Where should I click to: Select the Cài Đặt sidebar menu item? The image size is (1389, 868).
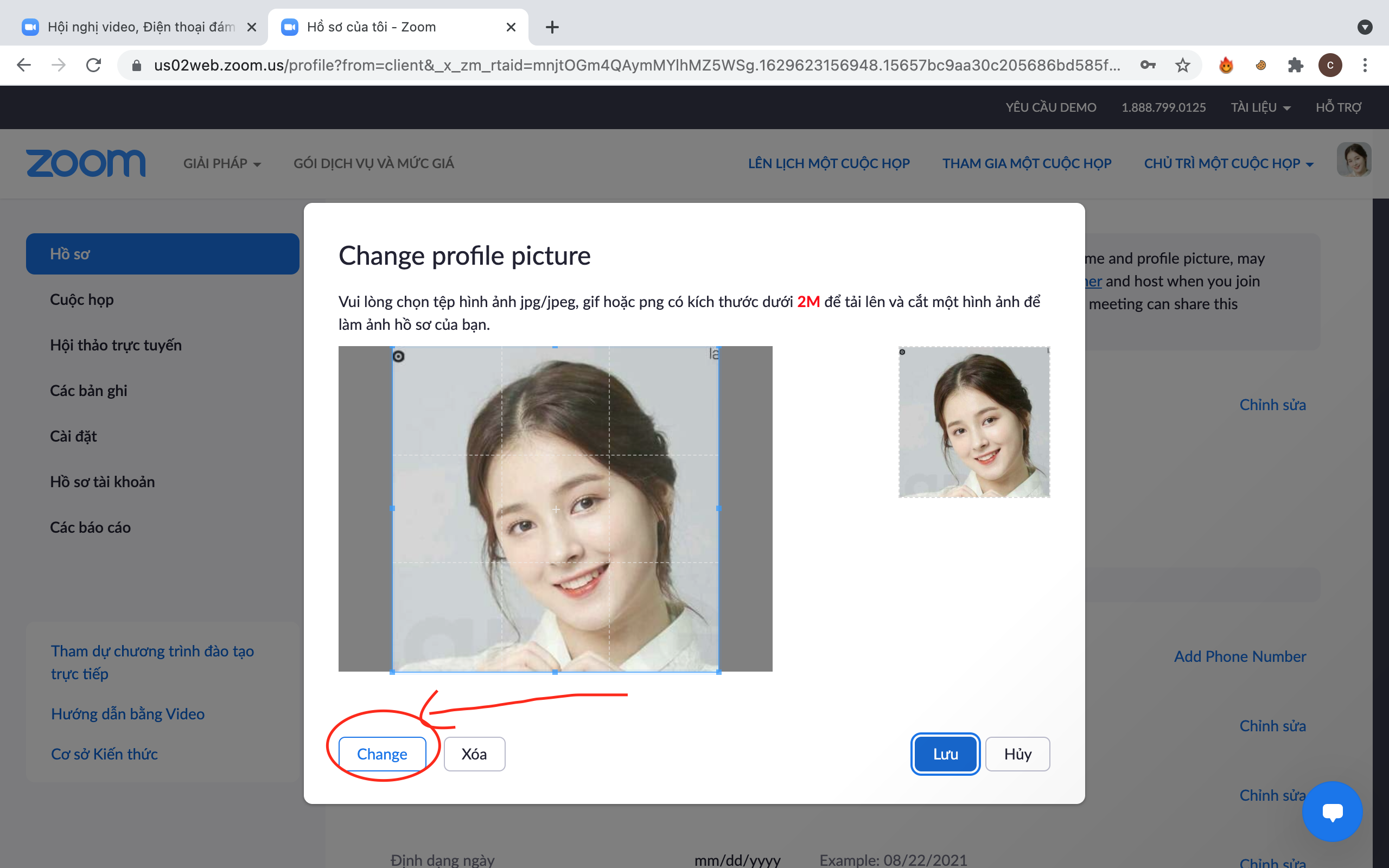click(x=73, y=435)
